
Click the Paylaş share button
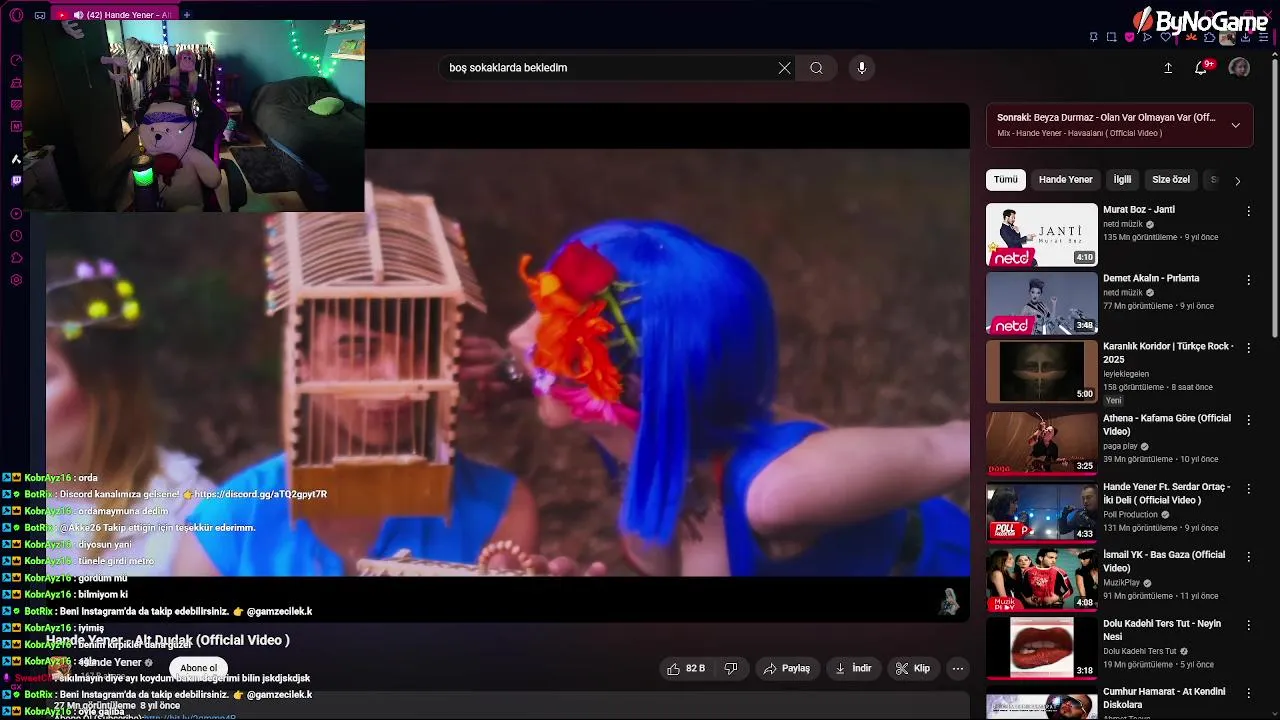click(786, 668)
